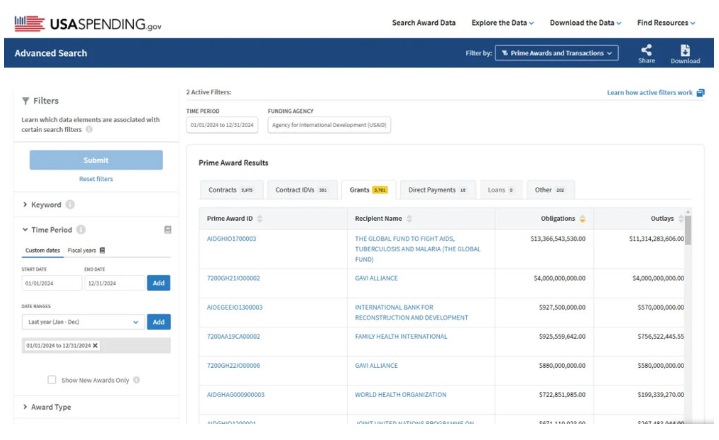This screenshot has height=440, width=719.
Task: Click the filter funnel icon beside Filters
Action: coord(26,101)
